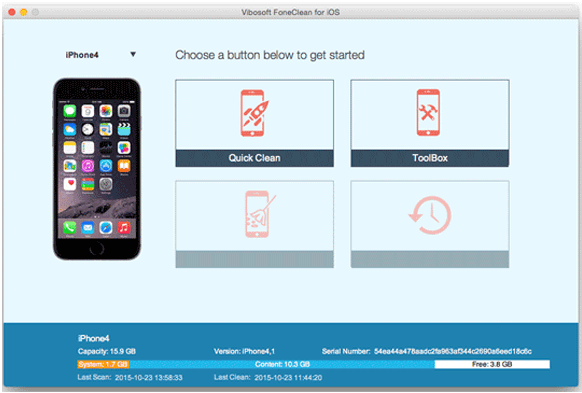Image resolution: width=582 pixels, height=393 pixels.
Task: Click the iPhone device preview image
Action: pyautogui.click(x=97, y=169)
